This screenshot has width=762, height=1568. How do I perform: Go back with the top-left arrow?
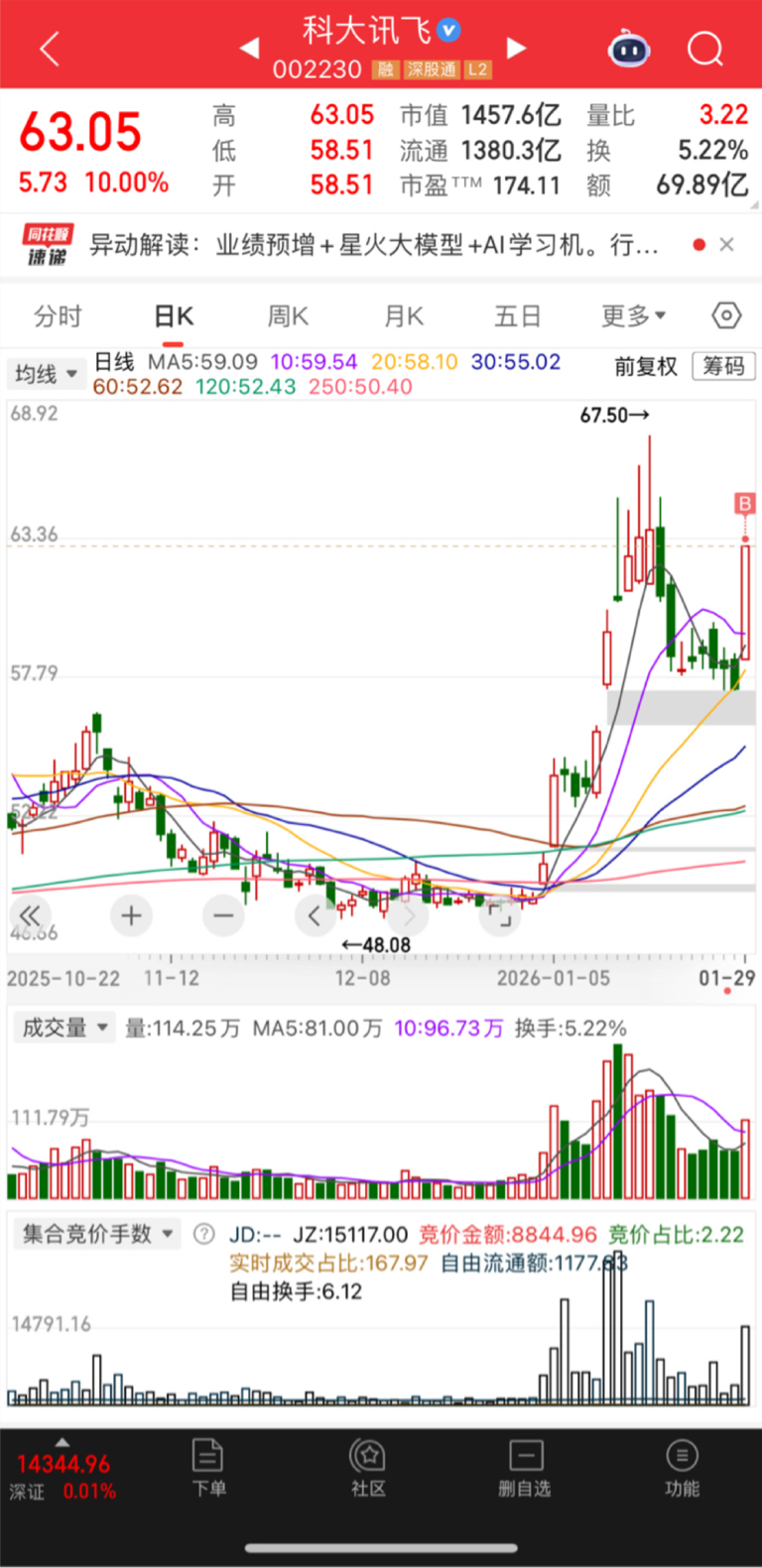[x=50, y=48]
